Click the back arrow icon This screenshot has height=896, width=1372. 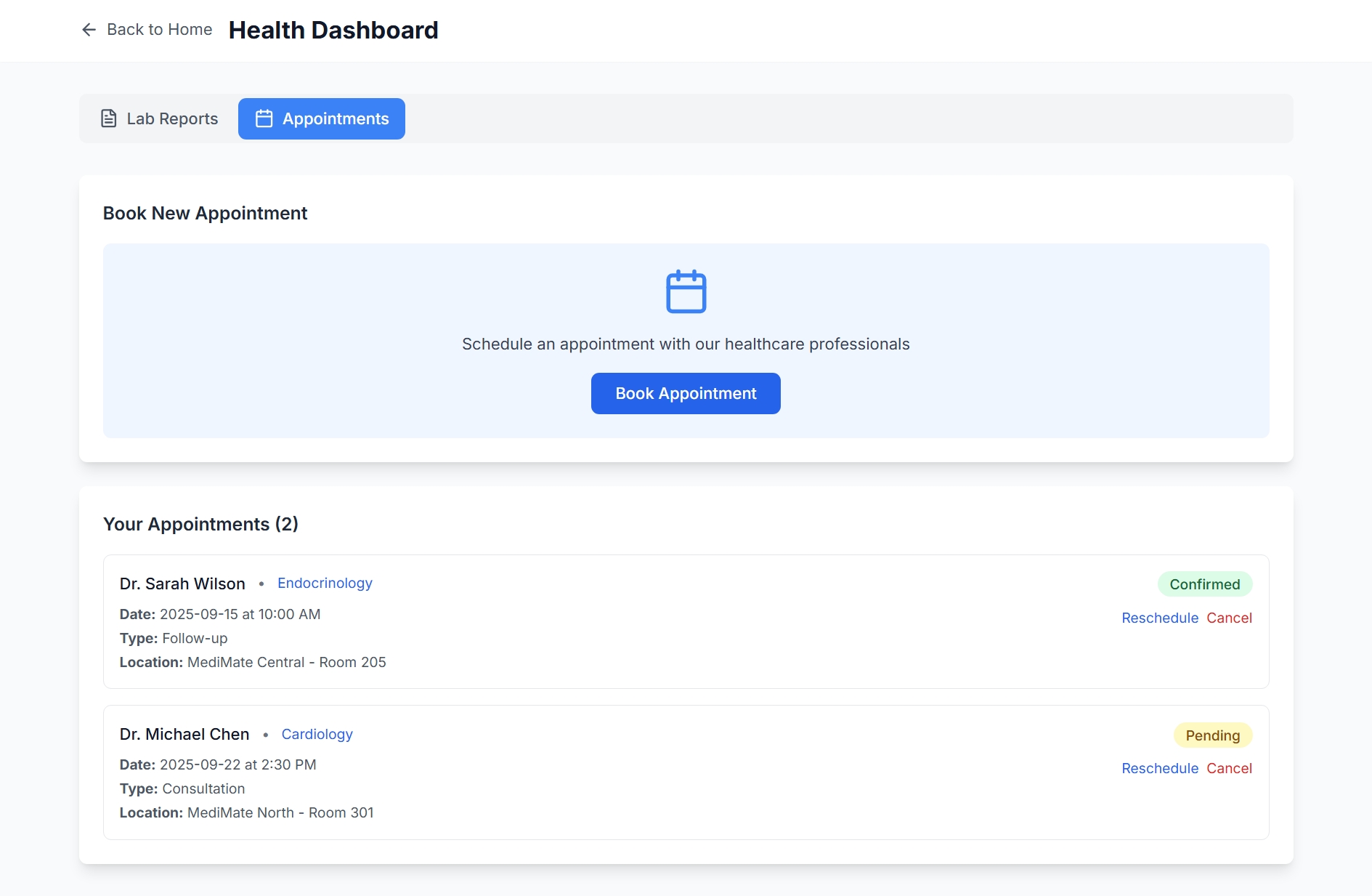[x=89, y=30]
